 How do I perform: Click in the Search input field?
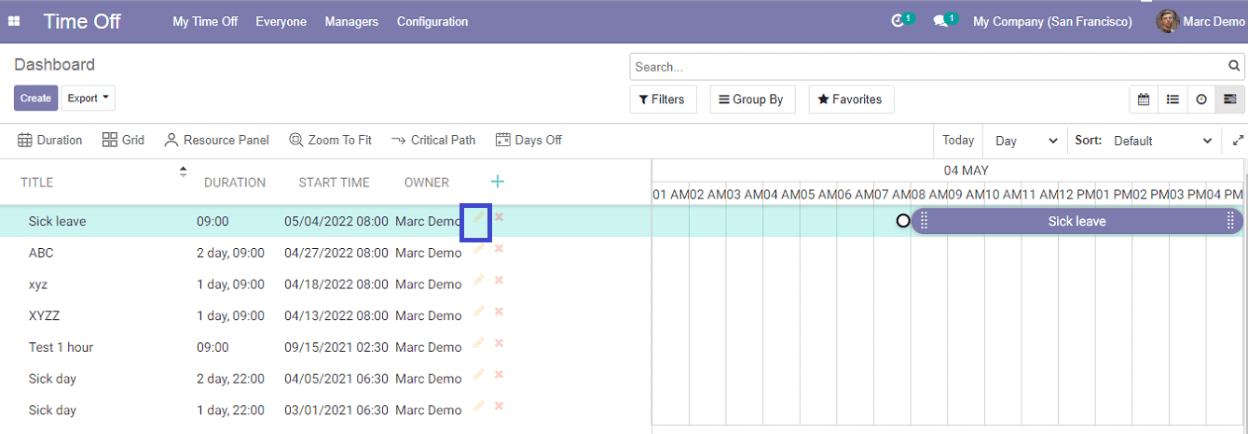pos(927,67)
